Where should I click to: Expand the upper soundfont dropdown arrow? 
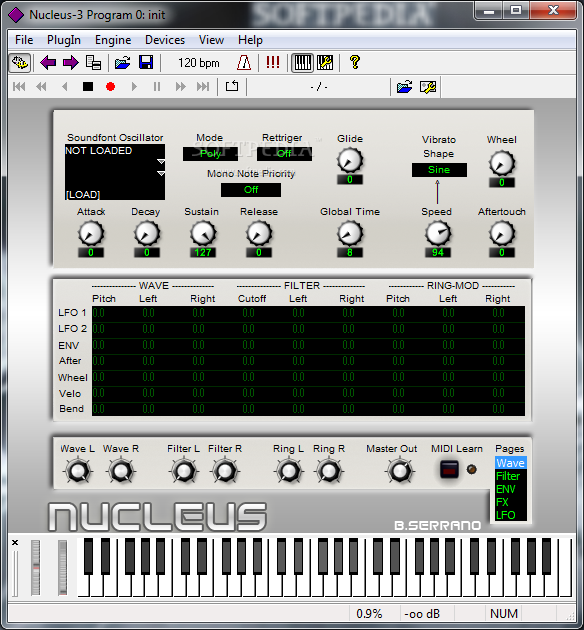coord(161,162)
